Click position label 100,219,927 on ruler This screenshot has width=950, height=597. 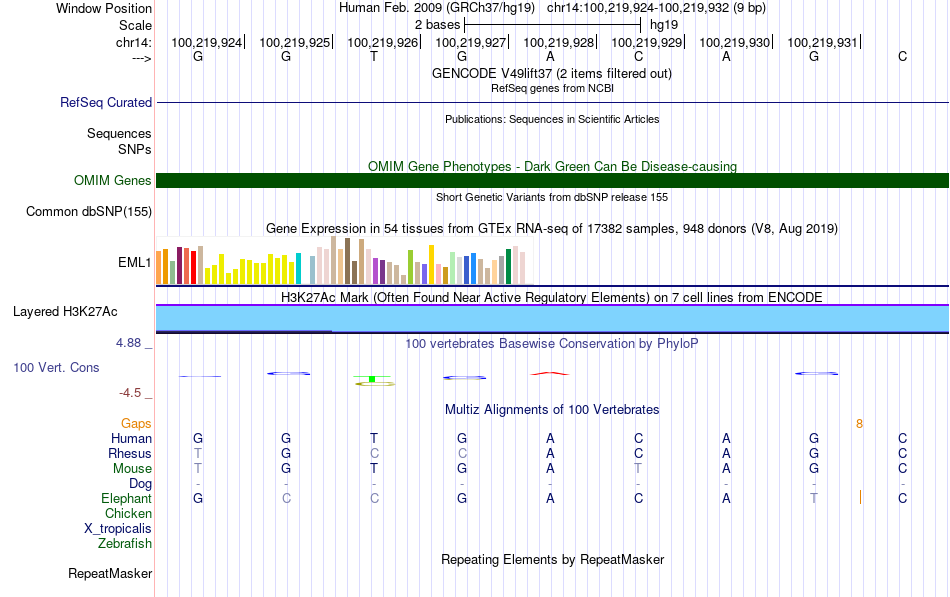coord(470,42)
